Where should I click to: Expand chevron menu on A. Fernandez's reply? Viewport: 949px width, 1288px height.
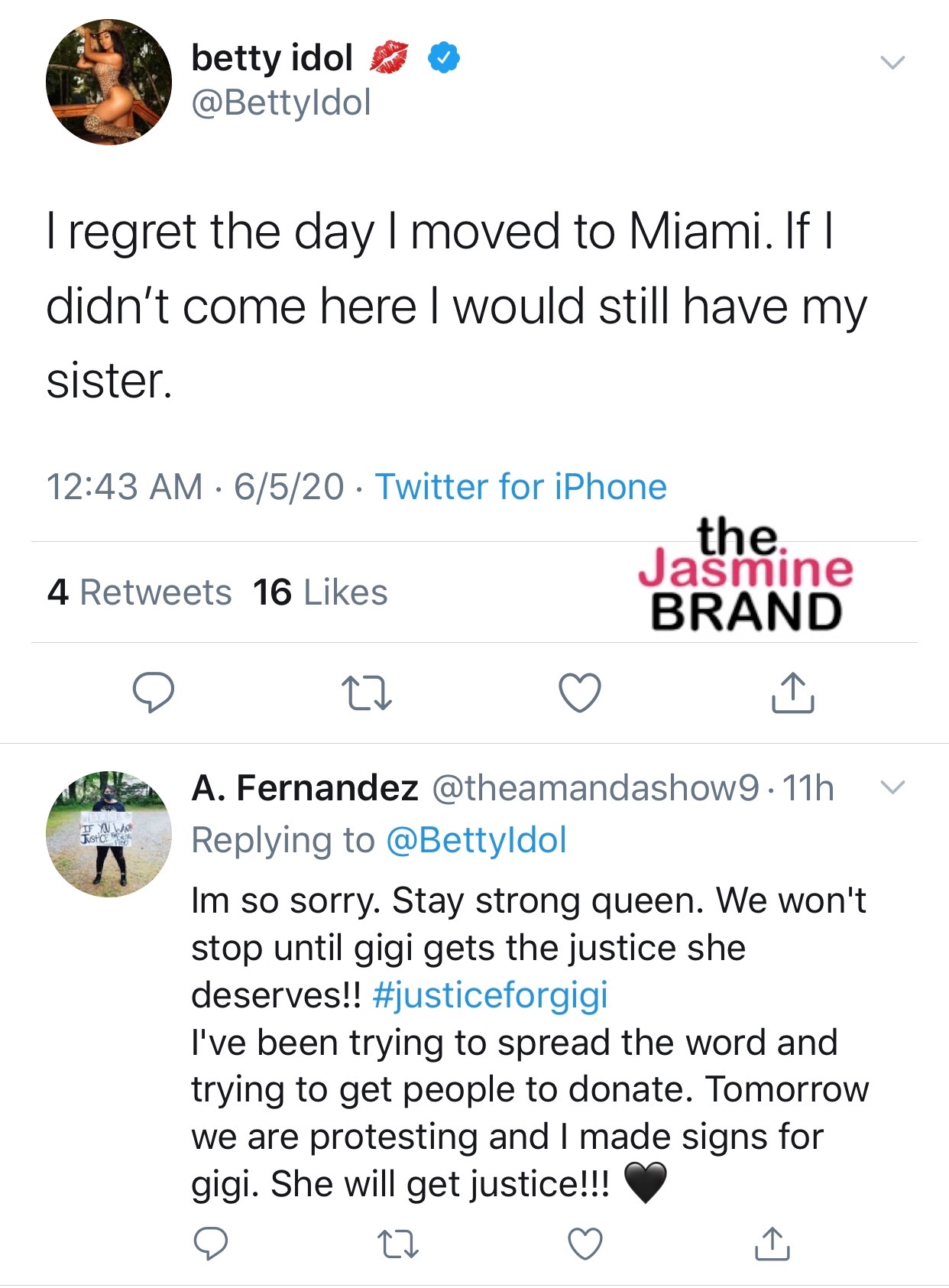click(x=892, y=787)
